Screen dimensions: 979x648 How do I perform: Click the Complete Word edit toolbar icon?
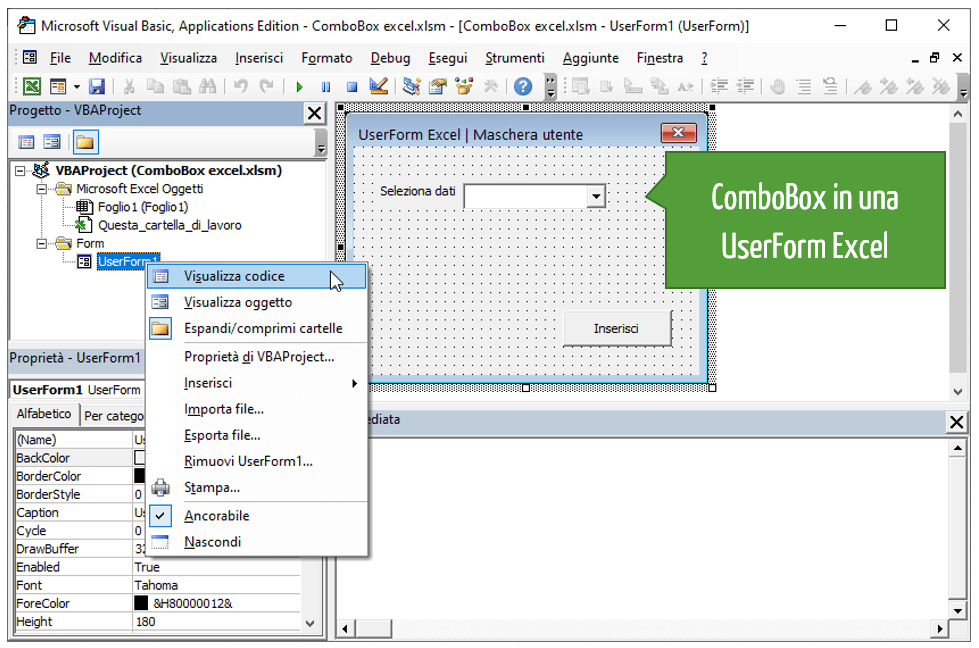point(685,86)
